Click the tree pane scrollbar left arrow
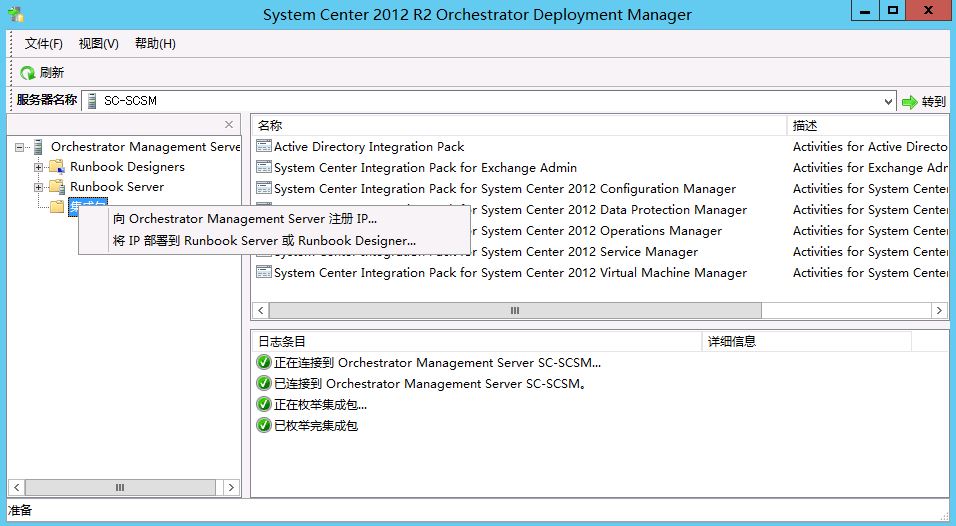This screenshot has height=526, width=956. (x=16, y=488)
